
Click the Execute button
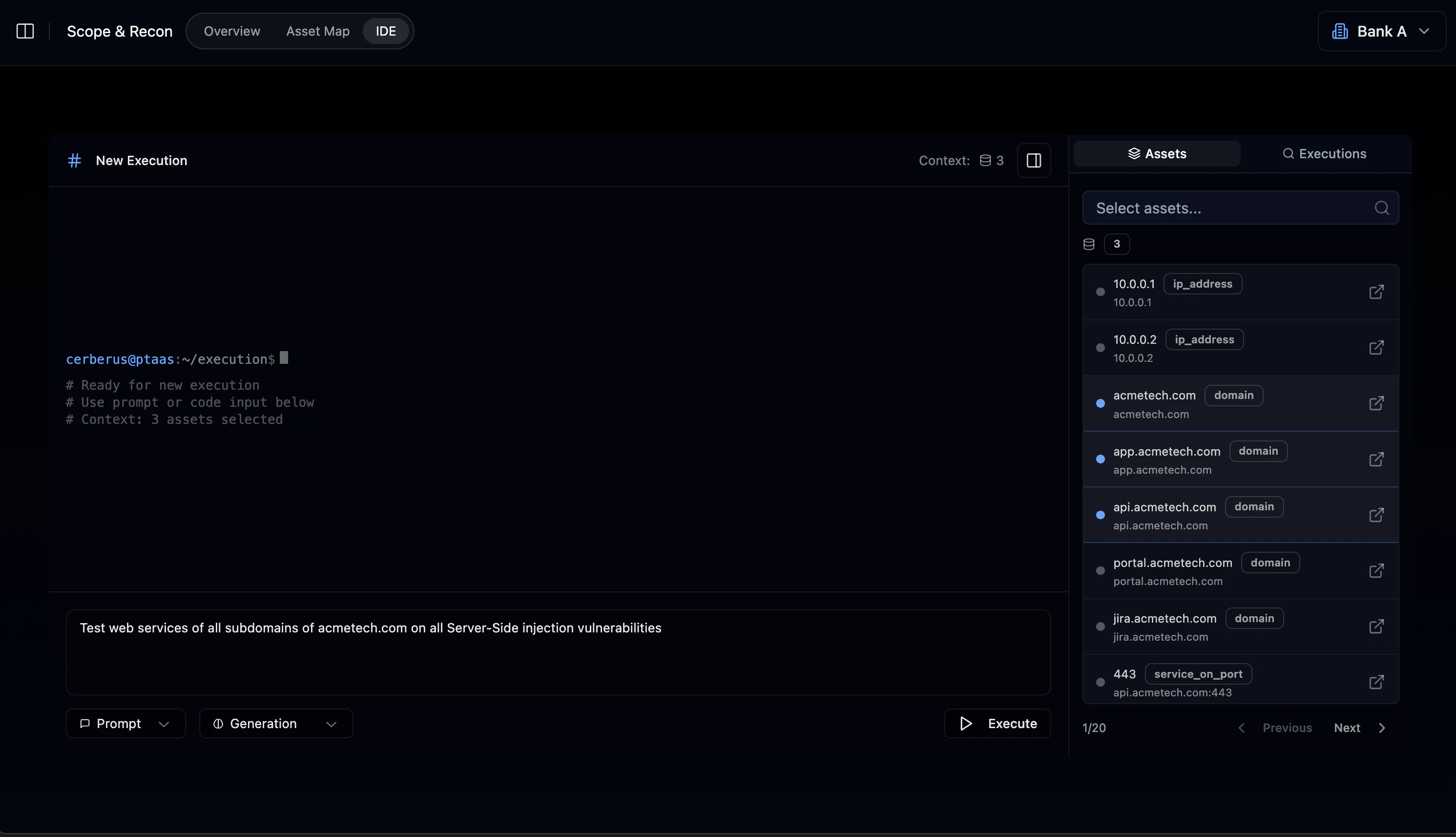click(998, 723)
